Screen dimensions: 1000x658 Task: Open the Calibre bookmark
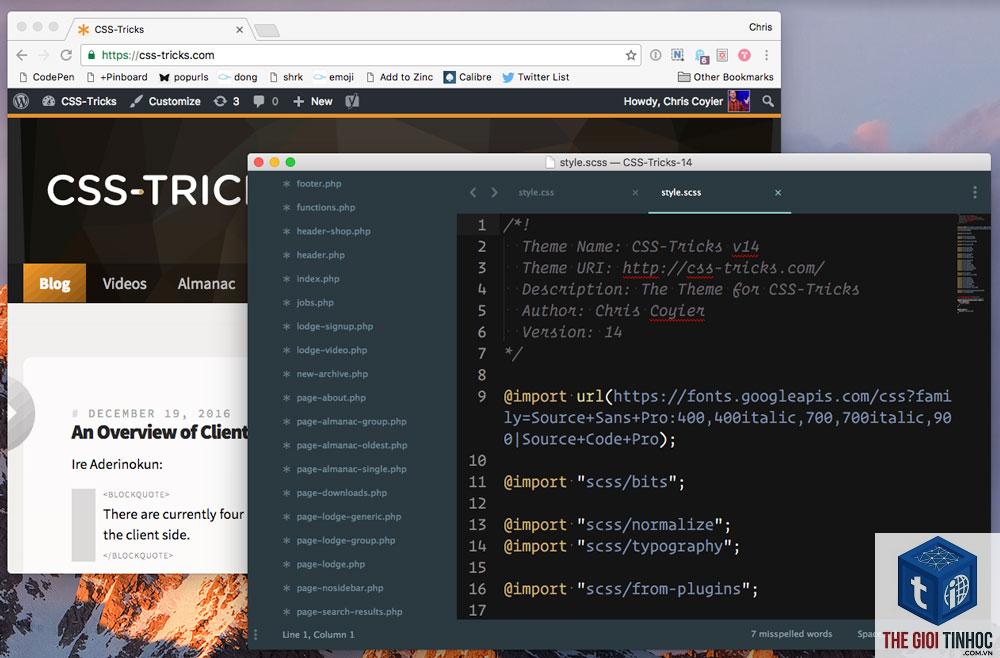pyautogui.click(x=467, y=77)
